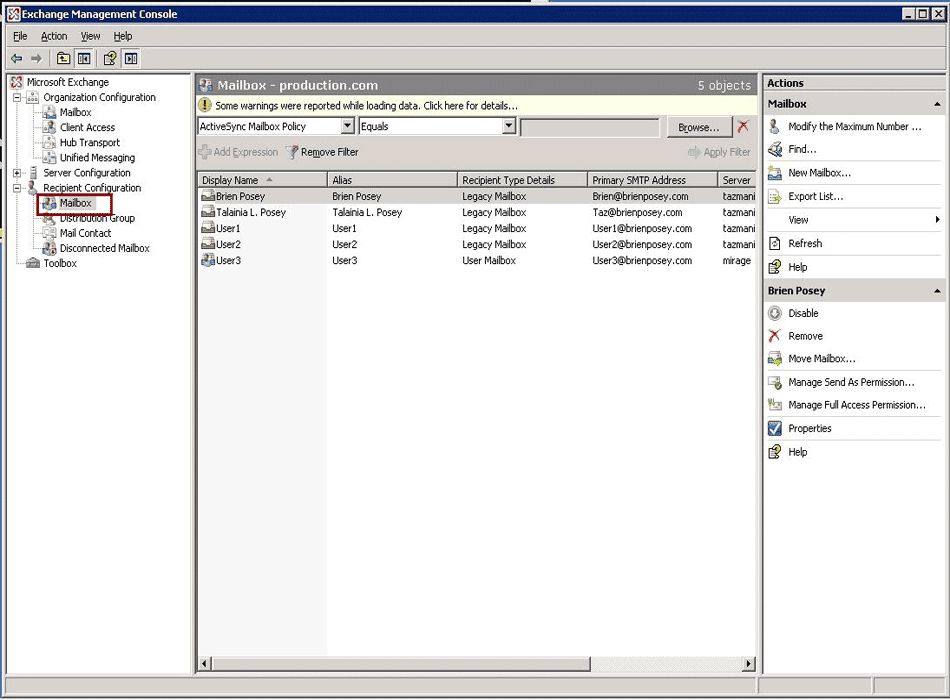The image size is (950, 700).
Task: Click the Help link under Brien Posey actions
Action: [797, 452]
